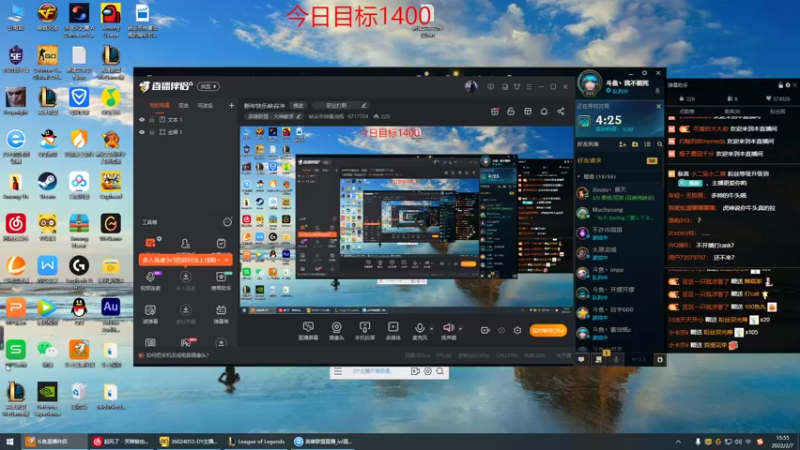Toggle microphone at League client bottom bar

(x=616, y=359)
